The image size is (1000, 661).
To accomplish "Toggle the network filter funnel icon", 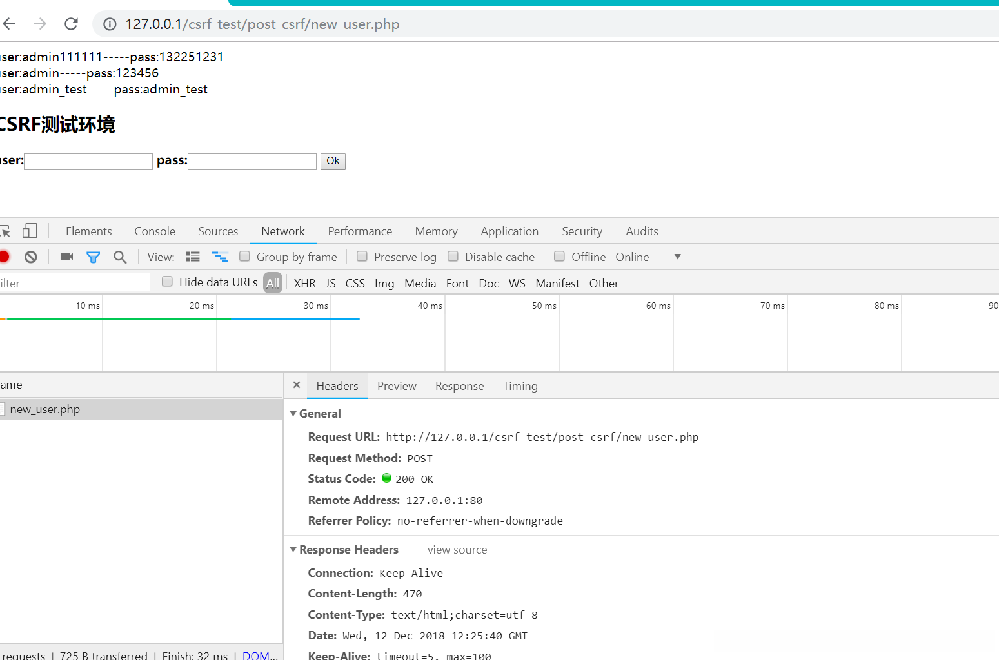I will click(93, 257).
